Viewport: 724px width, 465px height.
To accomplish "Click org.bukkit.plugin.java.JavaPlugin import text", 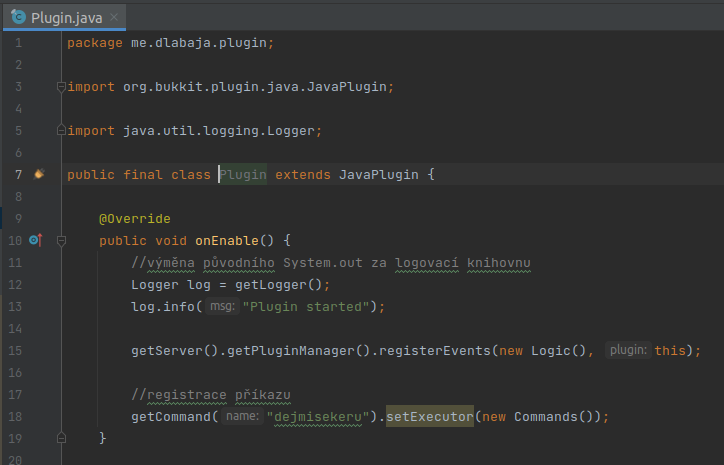I will (254, 87).
